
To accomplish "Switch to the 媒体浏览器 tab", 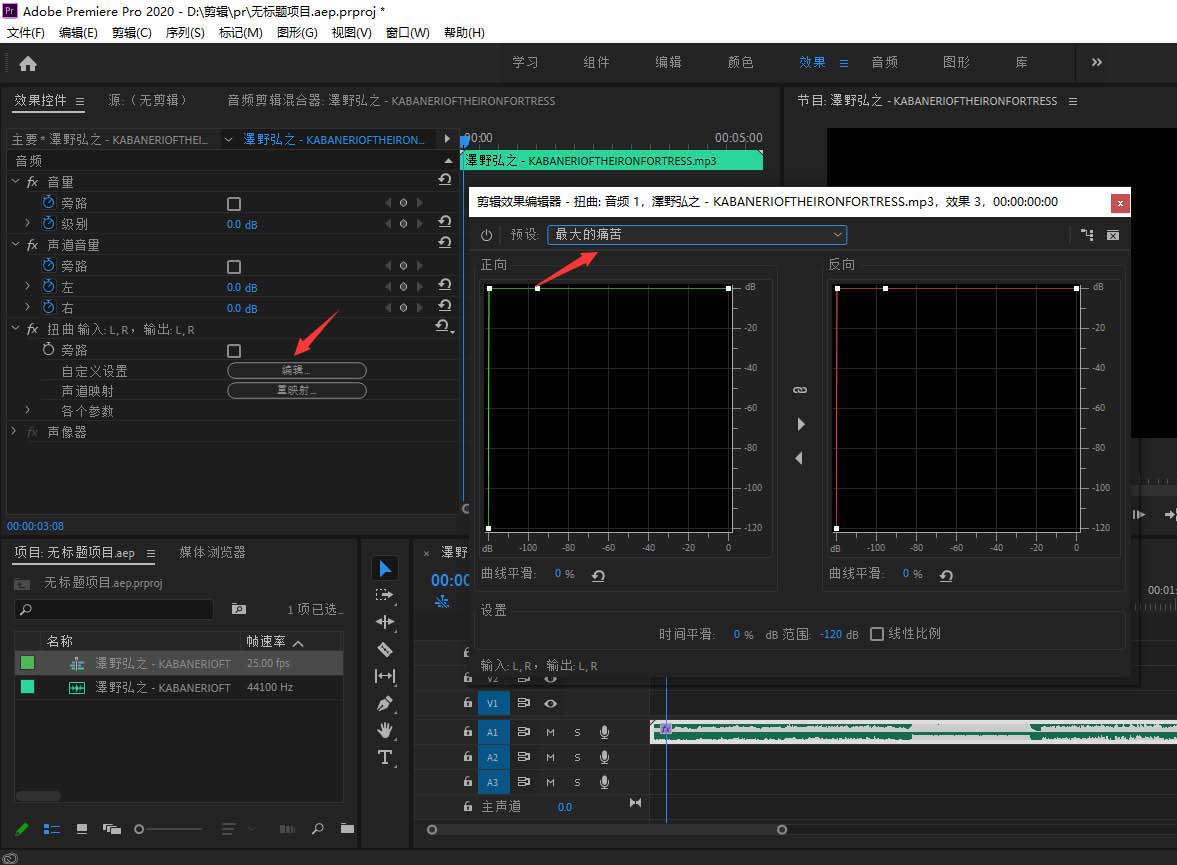I will [x=212, y=552].
